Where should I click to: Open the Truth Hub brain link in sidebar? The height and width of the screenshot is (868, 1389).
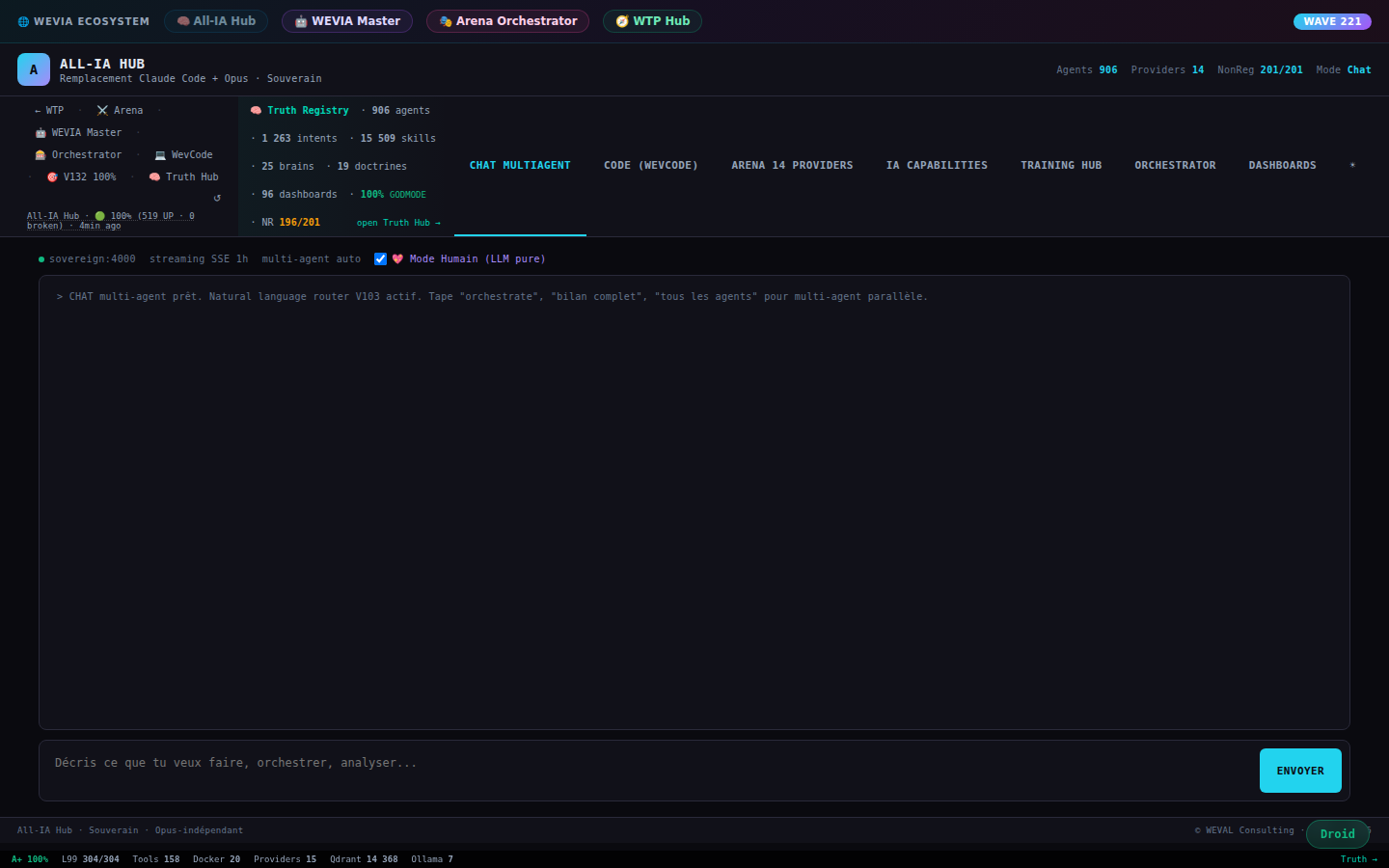(183, 177)
